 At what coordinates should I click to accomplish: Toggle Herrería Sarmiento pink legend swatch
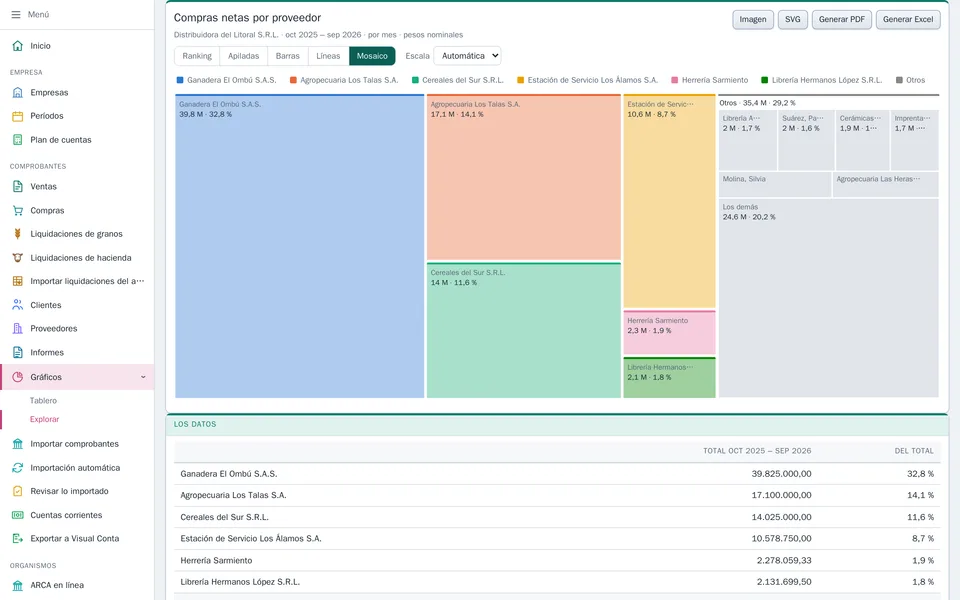click(675, 80)
